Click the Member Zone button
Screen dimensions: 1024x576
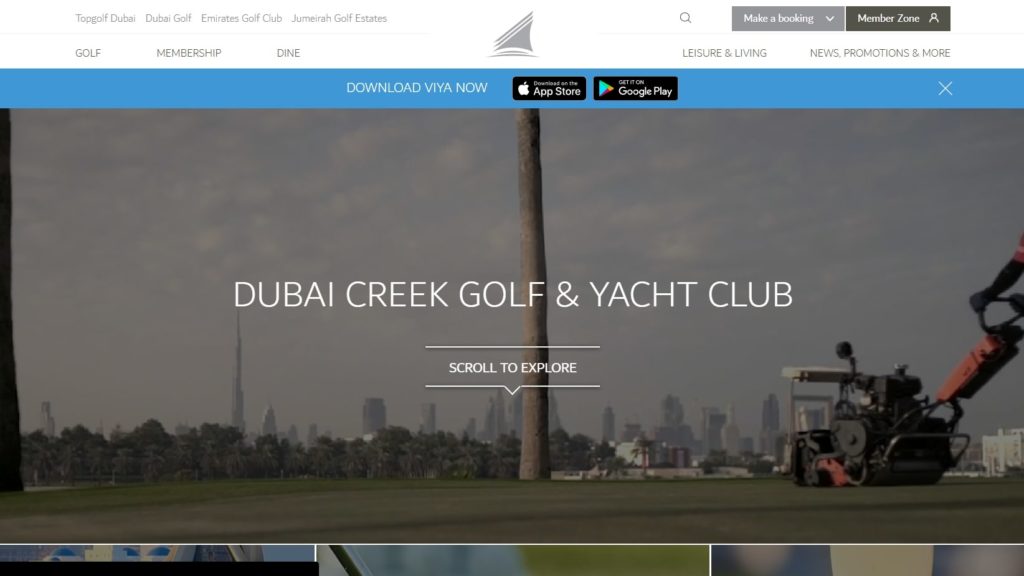898,18
